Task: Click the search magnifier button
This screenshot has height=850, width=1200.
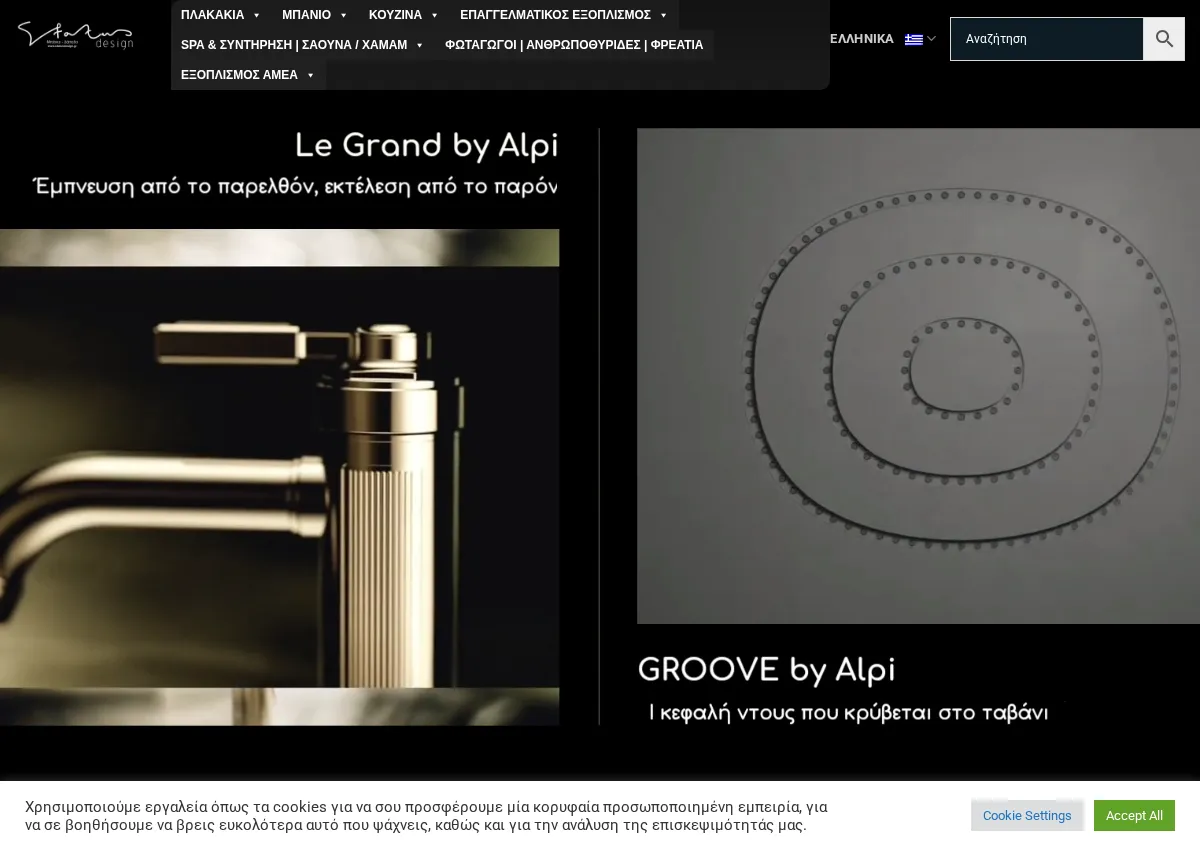Action: (x=1164, y=39)
